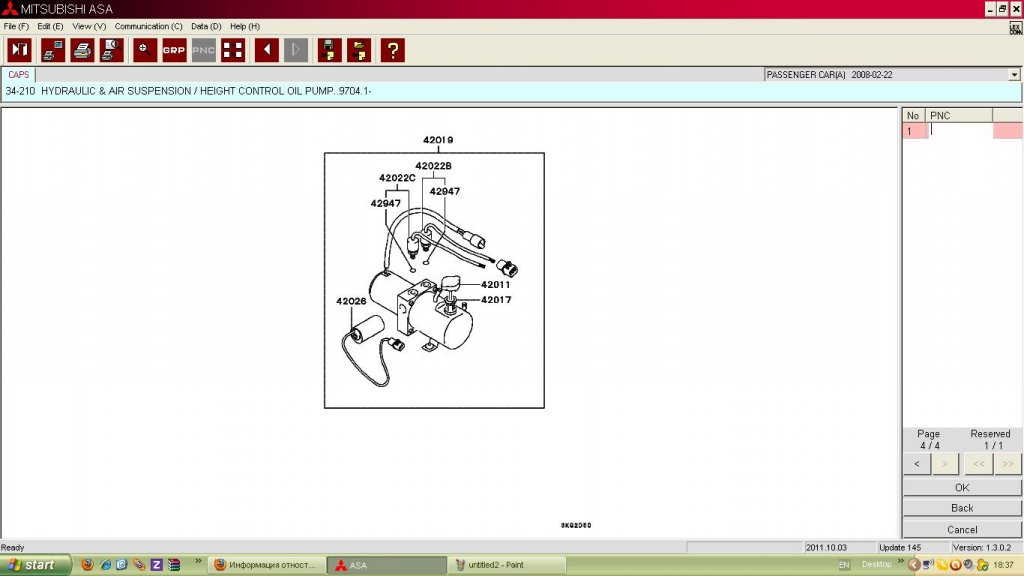
Task: Launch Firefox from quick launch bar
Action: 87,565
